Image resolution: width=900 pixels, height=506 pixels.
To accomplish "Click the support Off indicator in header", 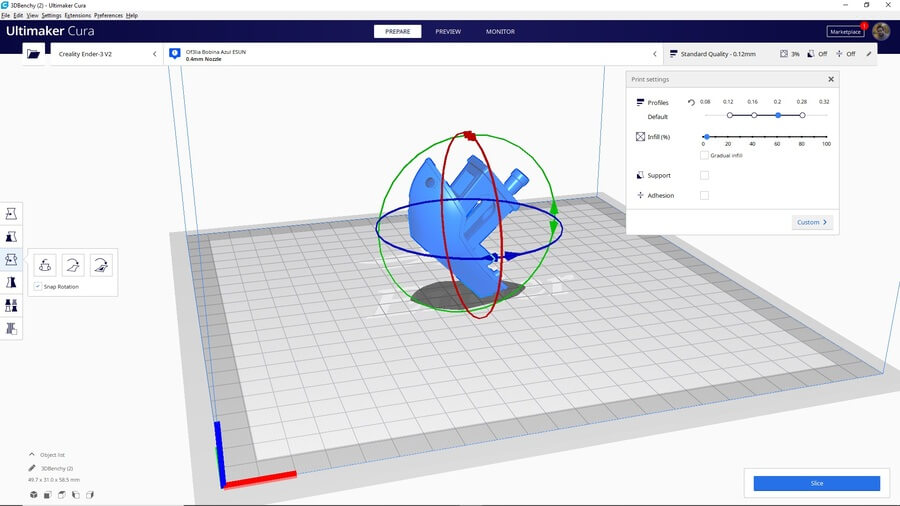I will pyautogui.click(x=817, y=54).
